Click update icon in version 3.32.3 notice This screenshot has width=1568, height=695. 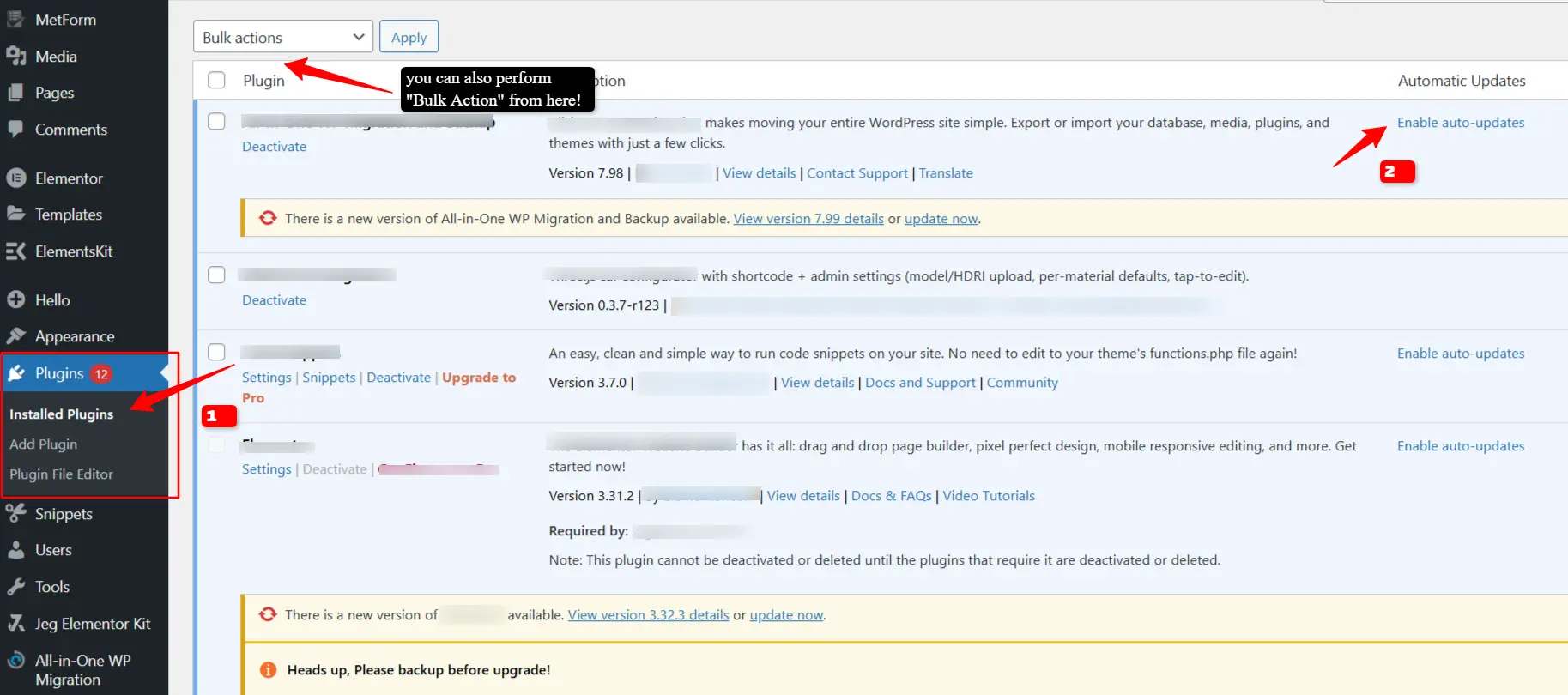click(268, 614)
